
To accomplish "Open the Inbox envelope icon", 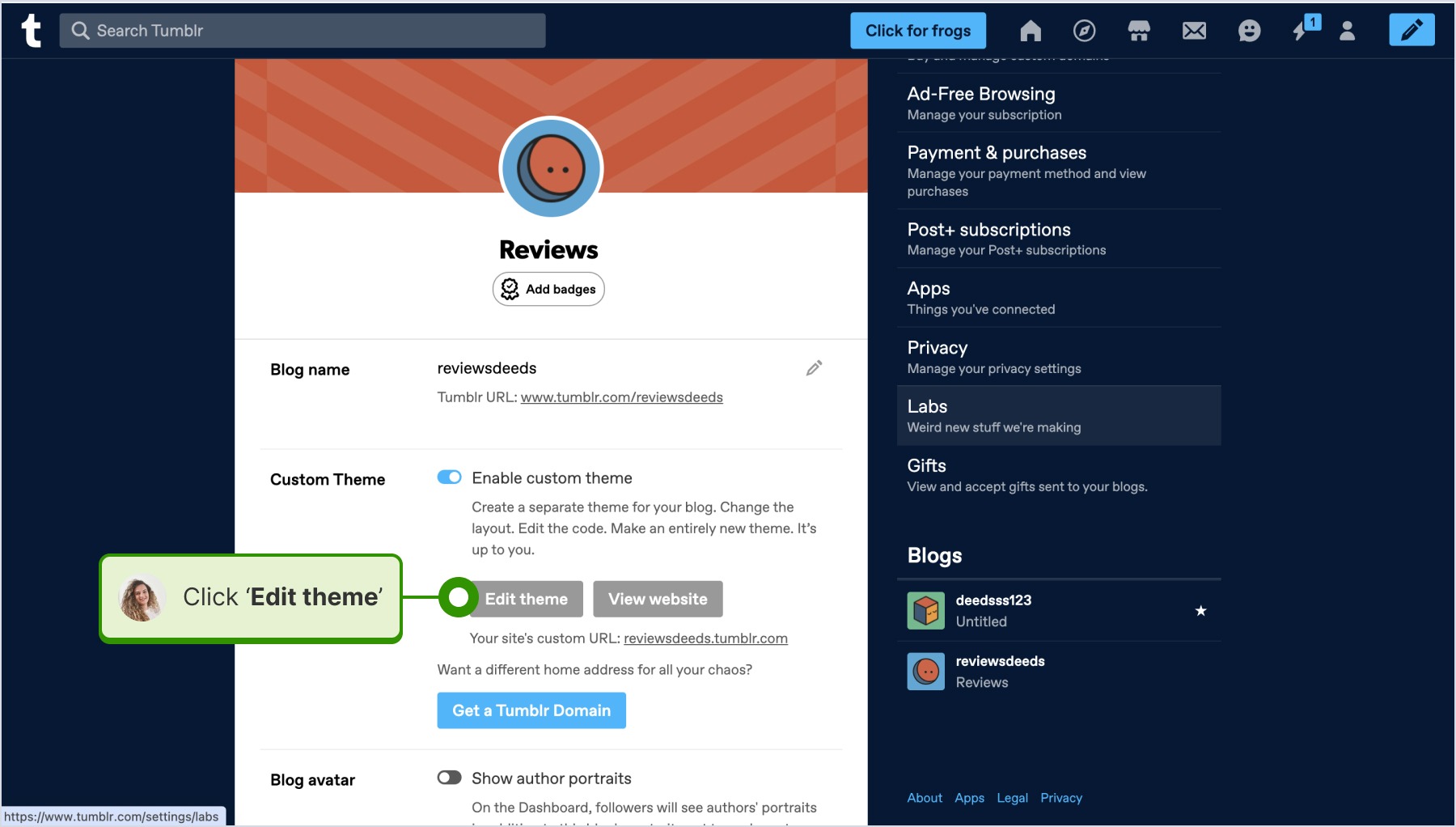I will (1194, 31).
